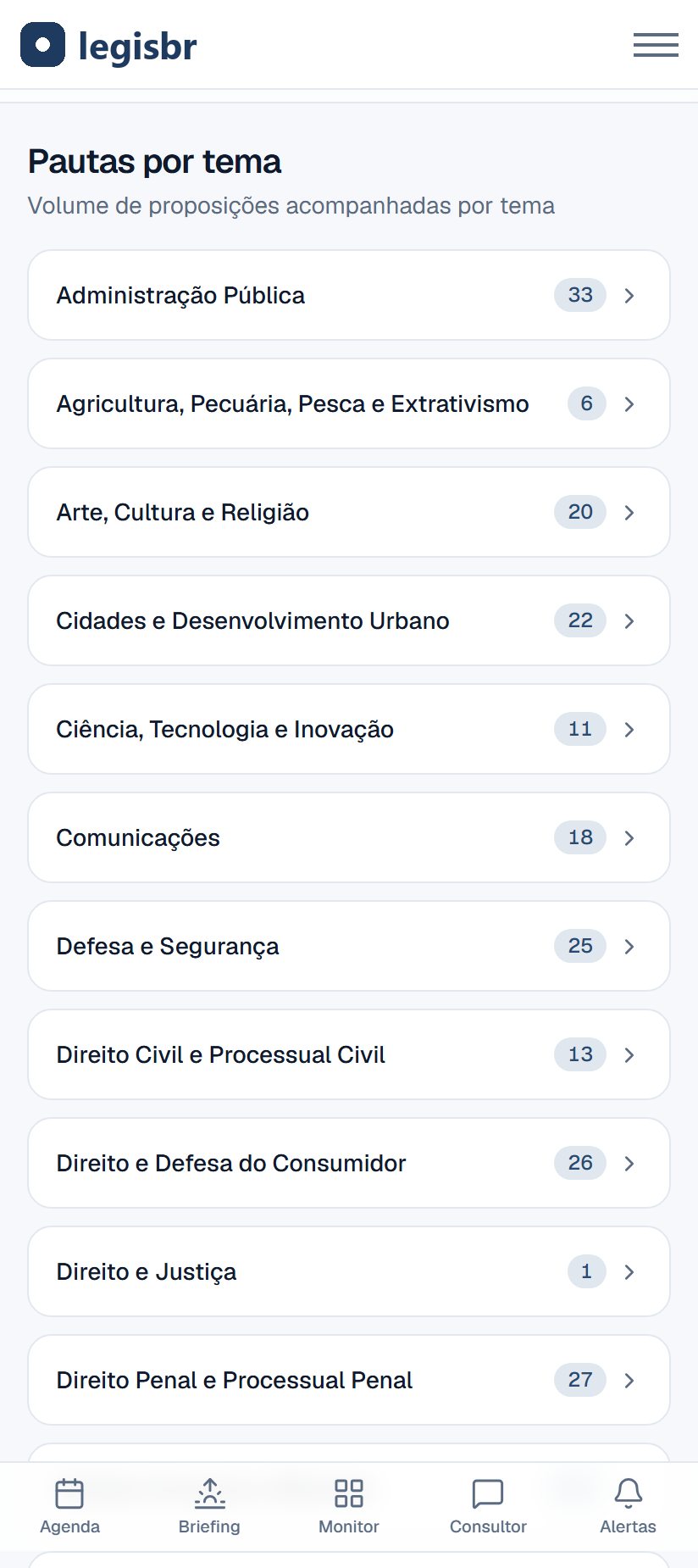Open the hamburger menu

click(656, 45)
